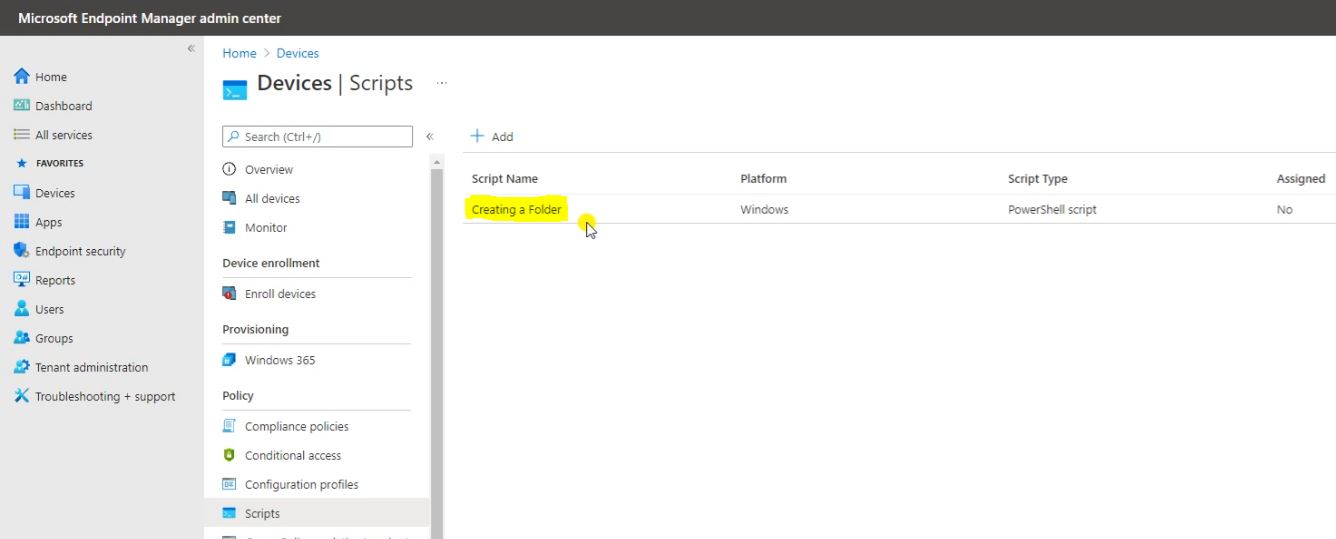
Task: Open the Creating a Folder script
Action: coord(516,210)
